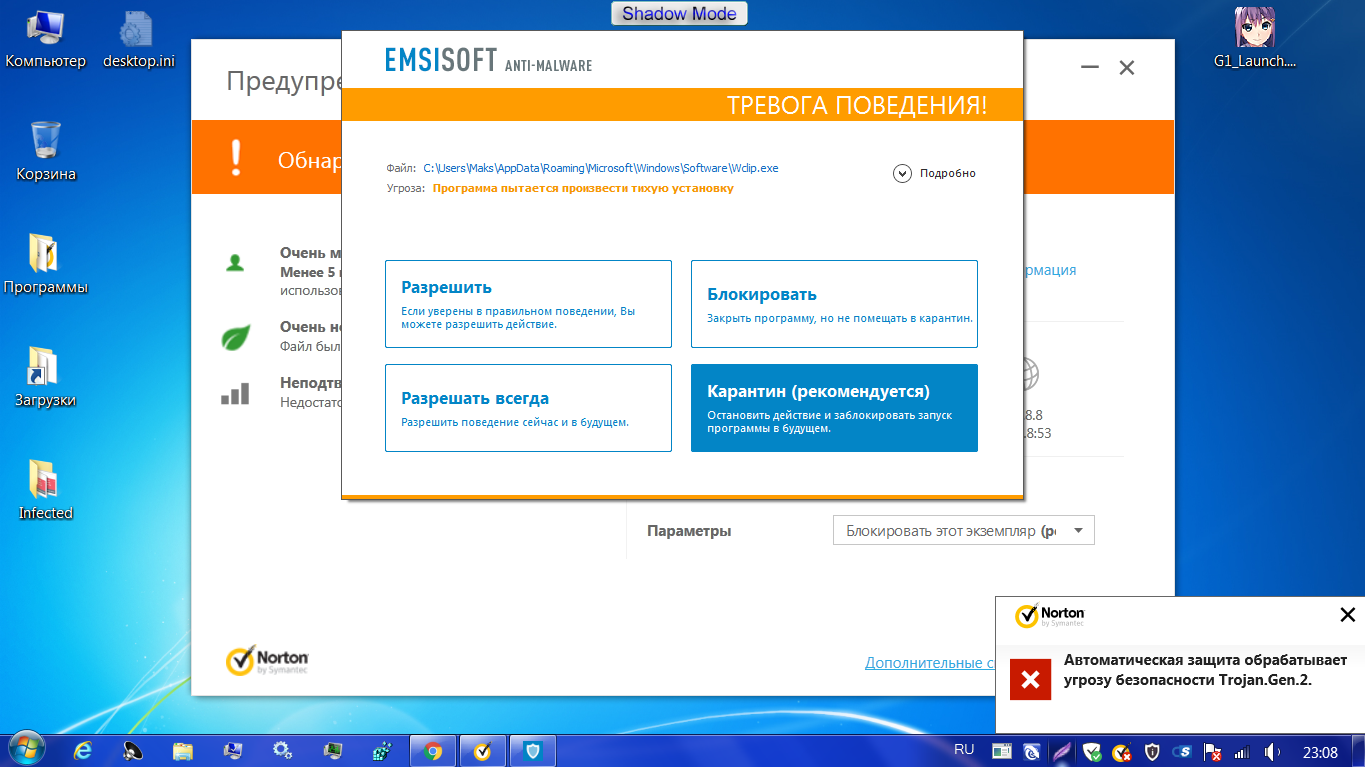Screen dimensions: 1365x767
Task: Open the 23:08 taskbar clock
Action: pyautogui.click(x=1320, y=751)
